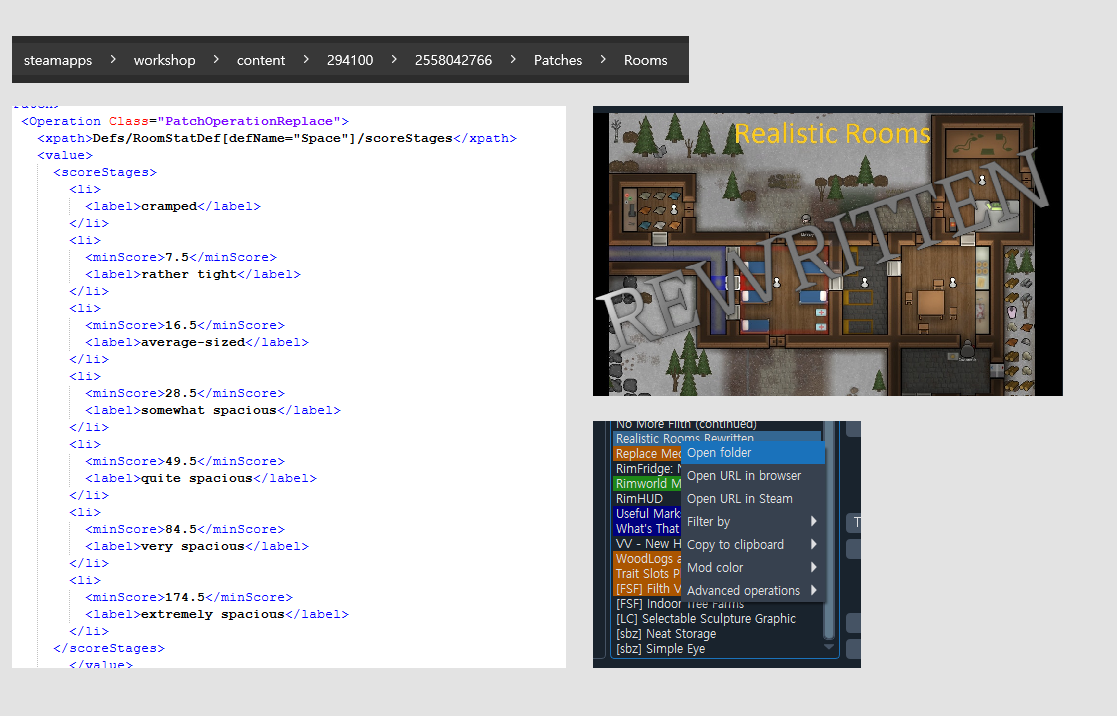The width and height of the screenshot is (1117, 716).
Task: Open the Realistic Rooms Rewritten preview image
Action: [828, 251]
